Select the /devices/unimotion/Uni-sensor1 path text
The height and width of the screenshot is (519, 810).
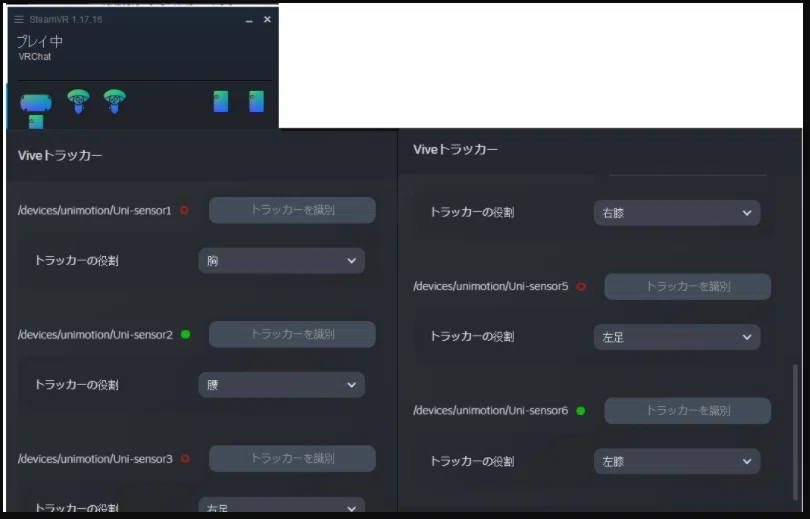pos(95,210)
